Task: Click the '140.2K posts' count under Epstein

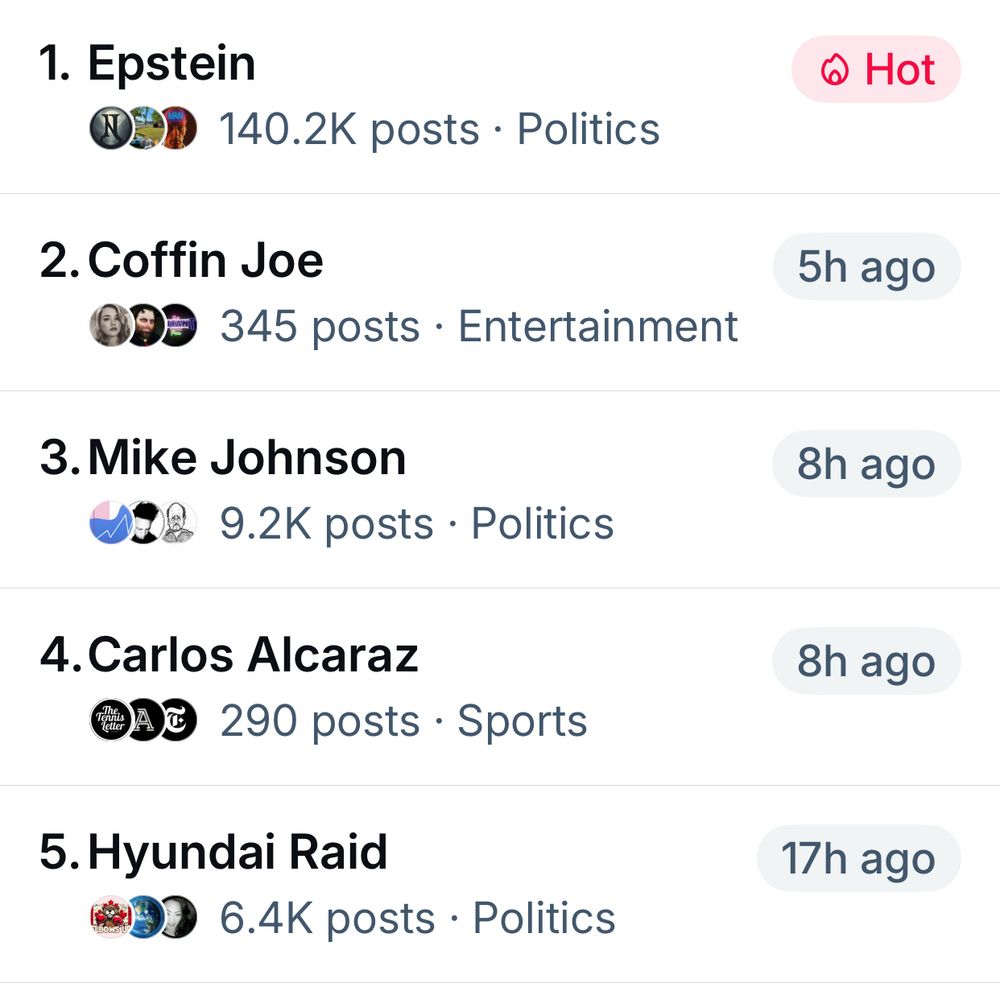Action: point(349,130)
